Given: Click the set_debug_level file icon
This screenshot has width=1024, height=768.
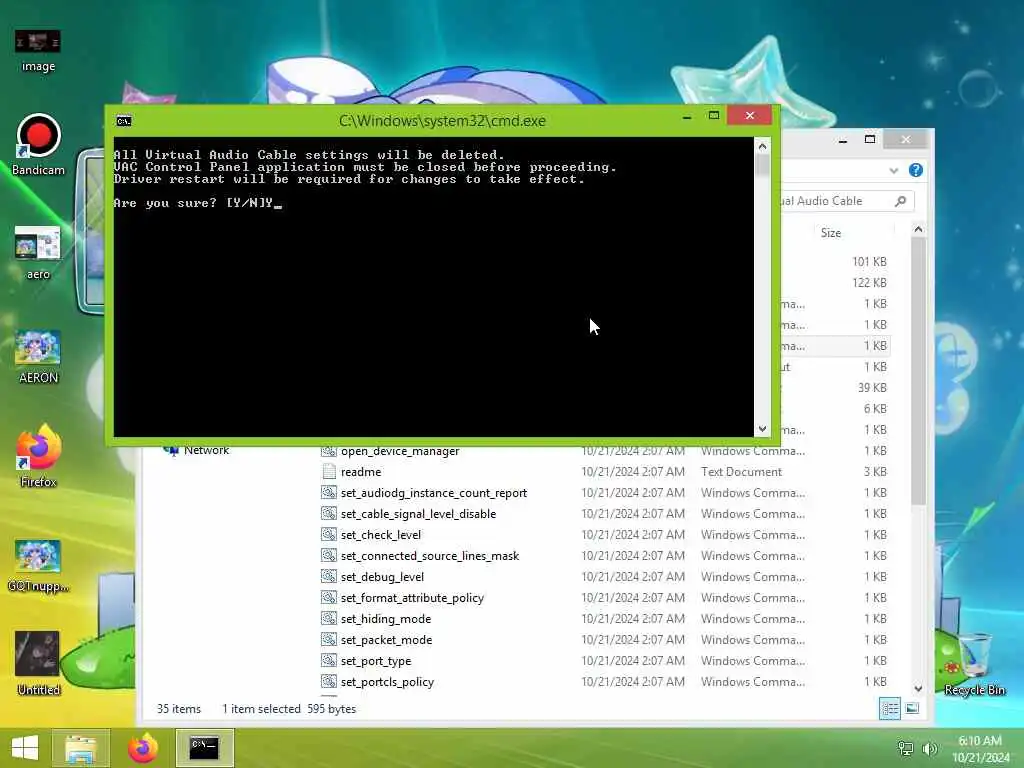Looking at the screenshot, I should [x=329, y=577].
